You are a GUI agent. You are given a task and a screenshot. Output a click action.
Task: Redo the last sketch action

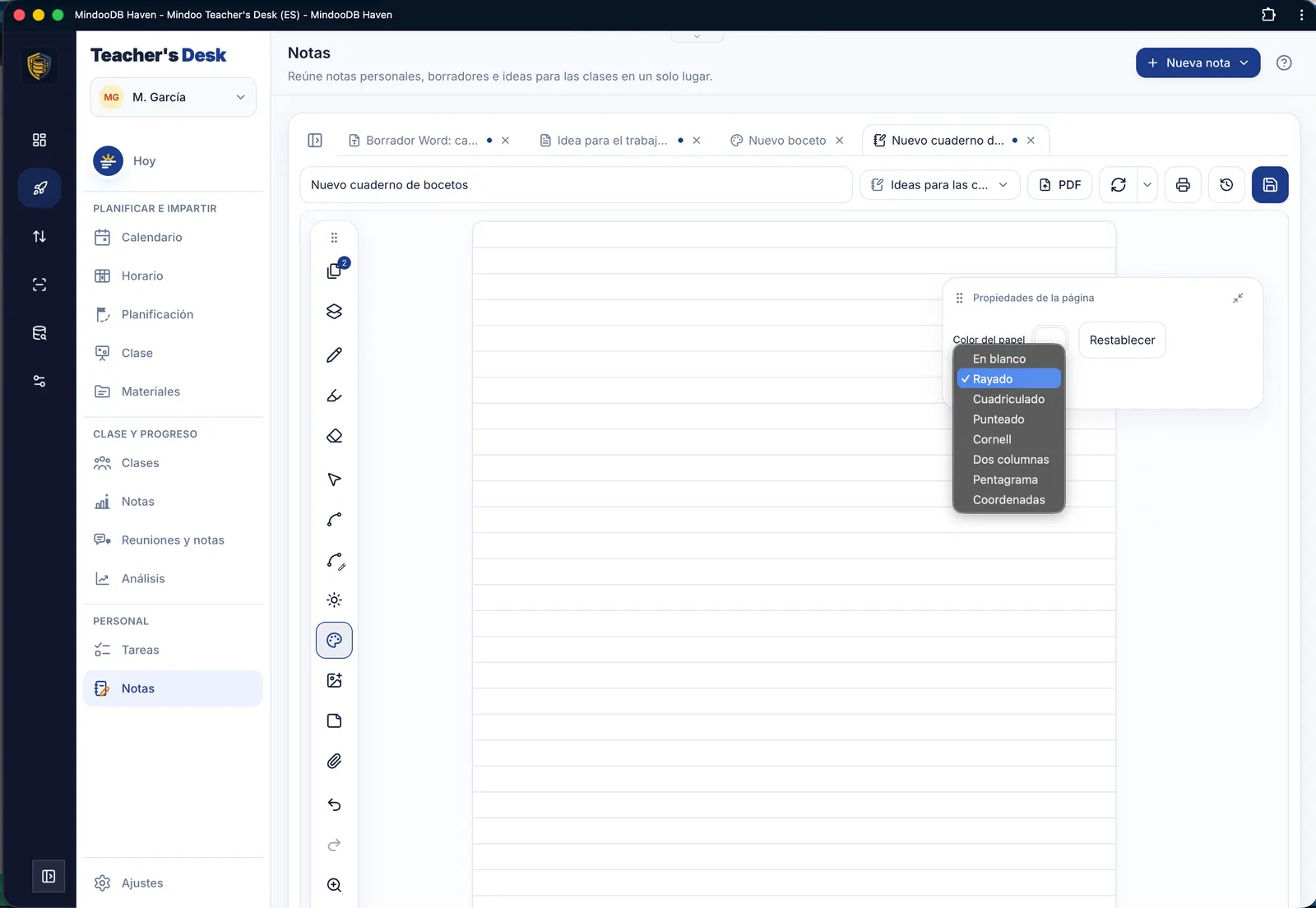[334, 845]
